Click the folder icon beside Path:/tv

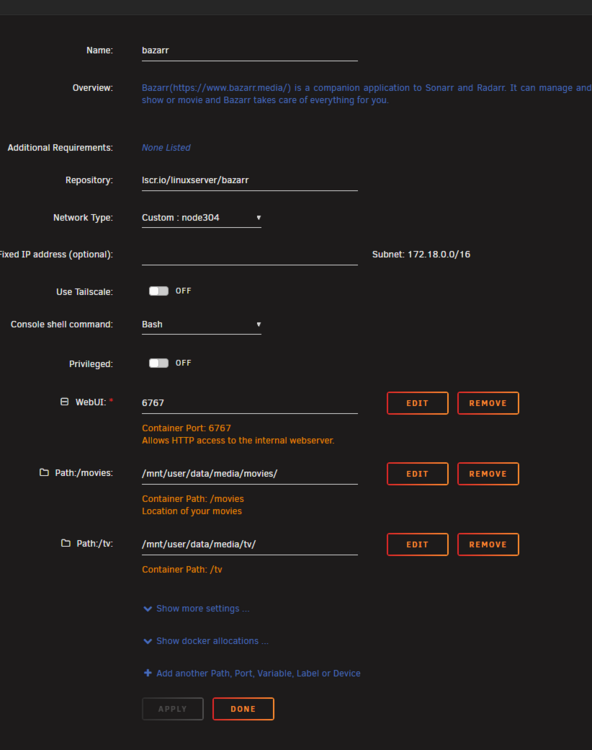coord(66,543)
